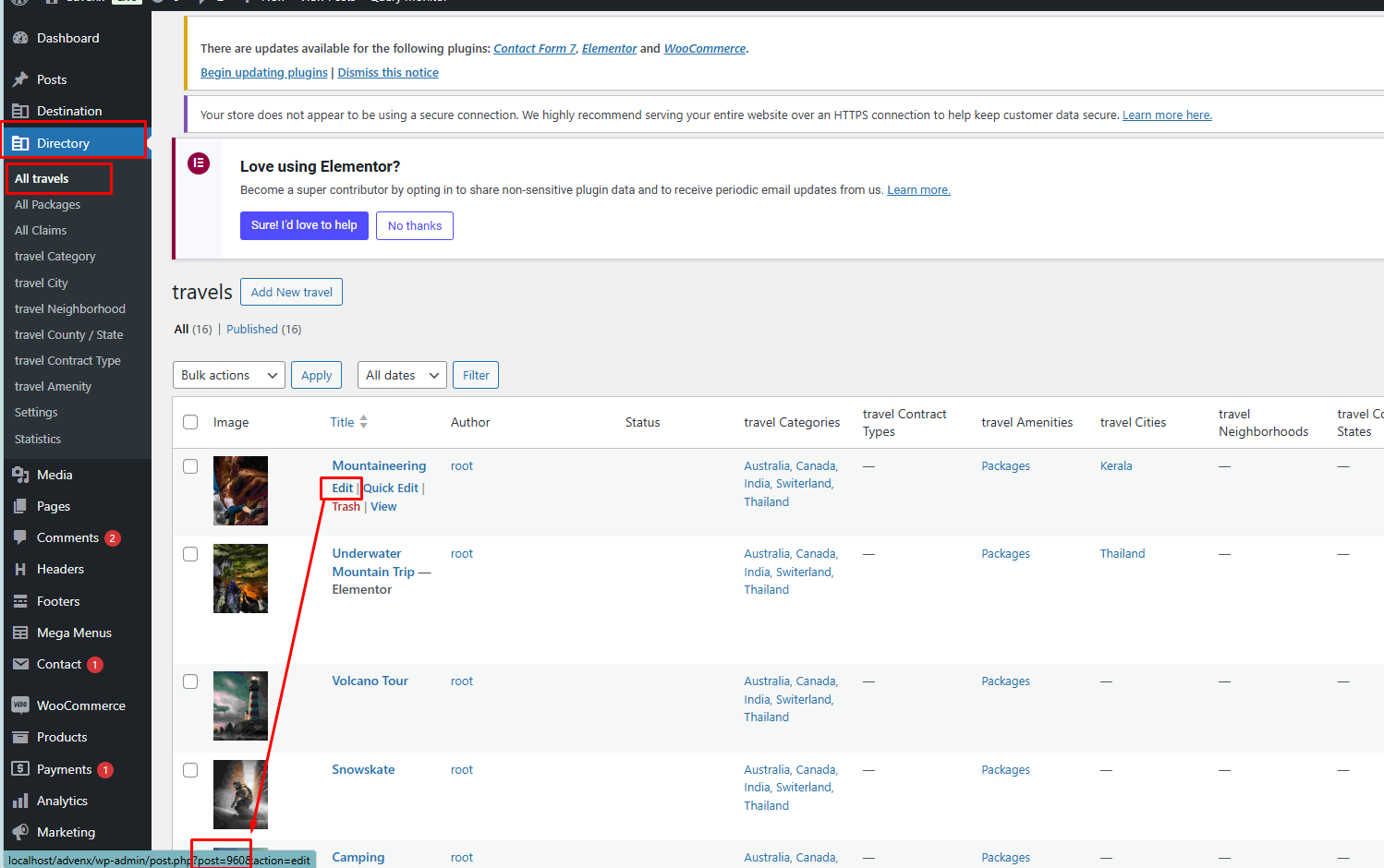
Task: Click the Published (16) filter link
Action: [x=263, y=329]
